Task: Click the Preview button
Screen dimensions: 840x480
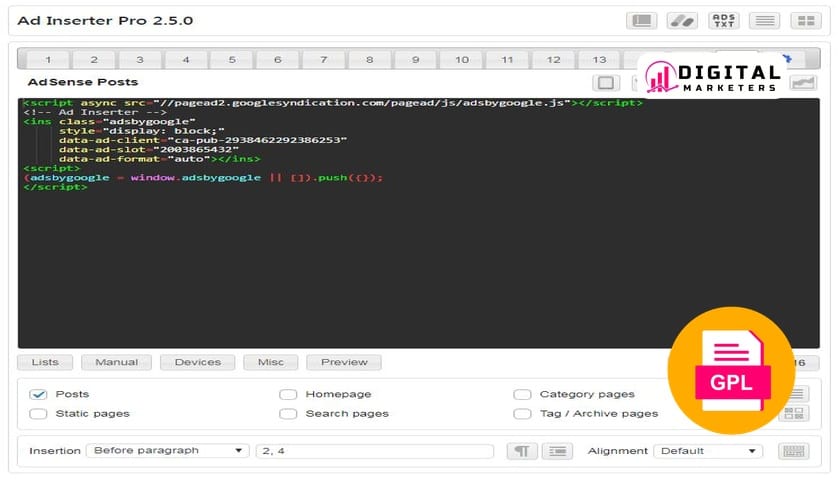Action: (x=344, y=362)
